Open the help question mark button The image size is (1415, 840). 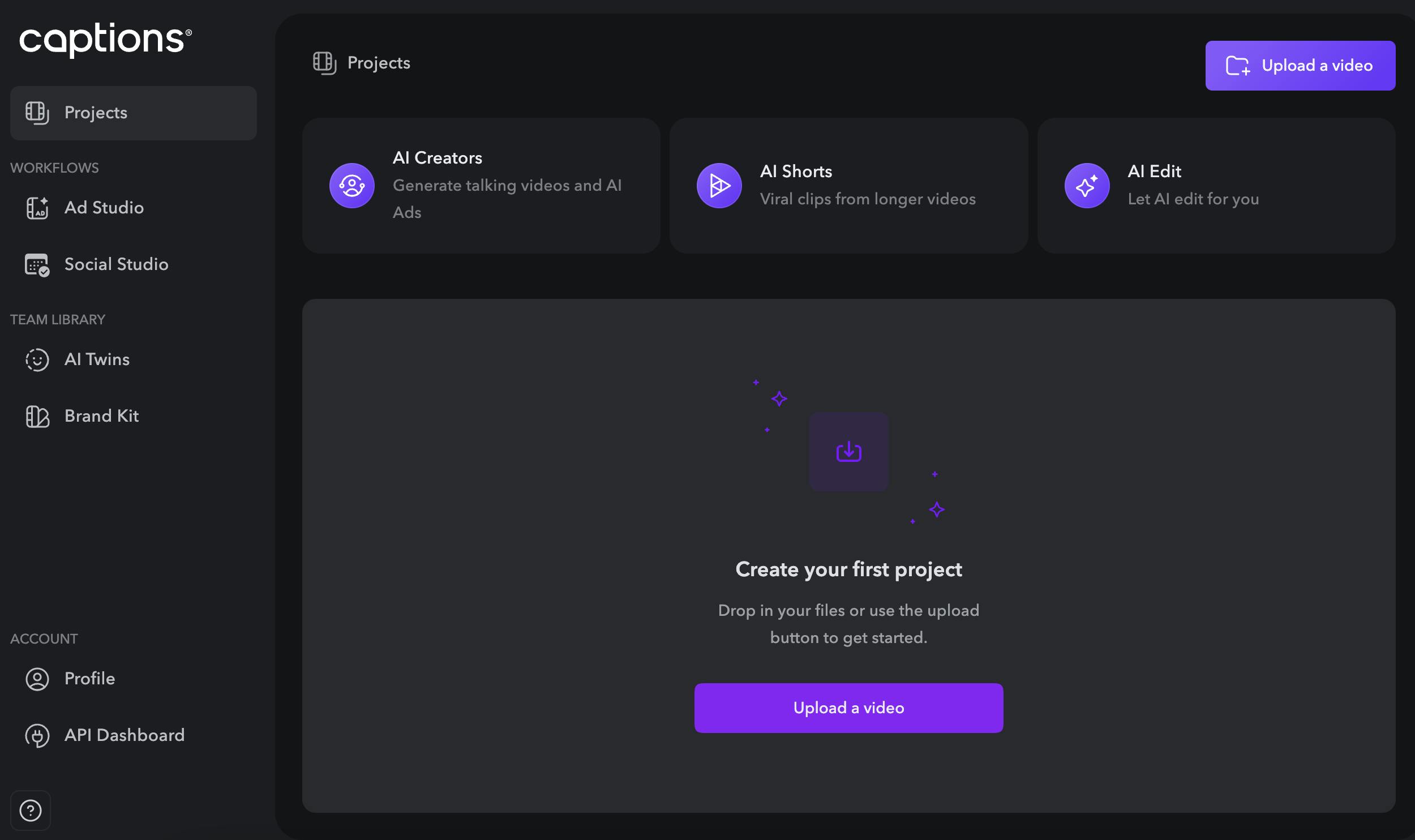pyautogui.click(x=31, y=811)
